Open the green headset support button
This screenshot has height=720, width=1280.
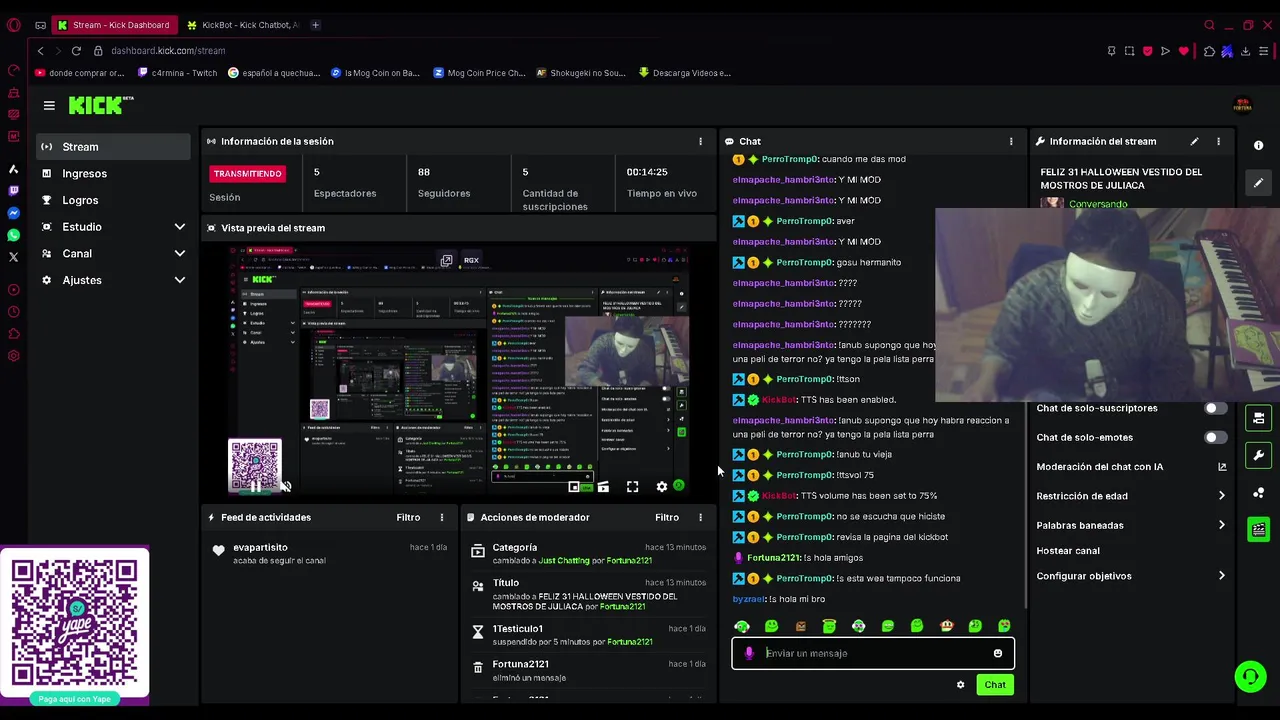[x=1250, y=677]
